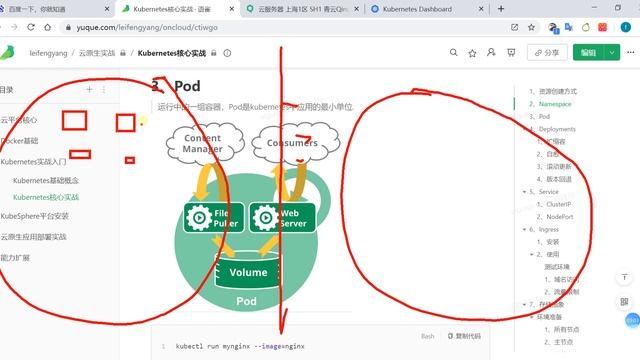640x360 pixels.
Task: Open the dropdown arrow next to 编辑
Action: pyautogui.click(x=612, y=52)
